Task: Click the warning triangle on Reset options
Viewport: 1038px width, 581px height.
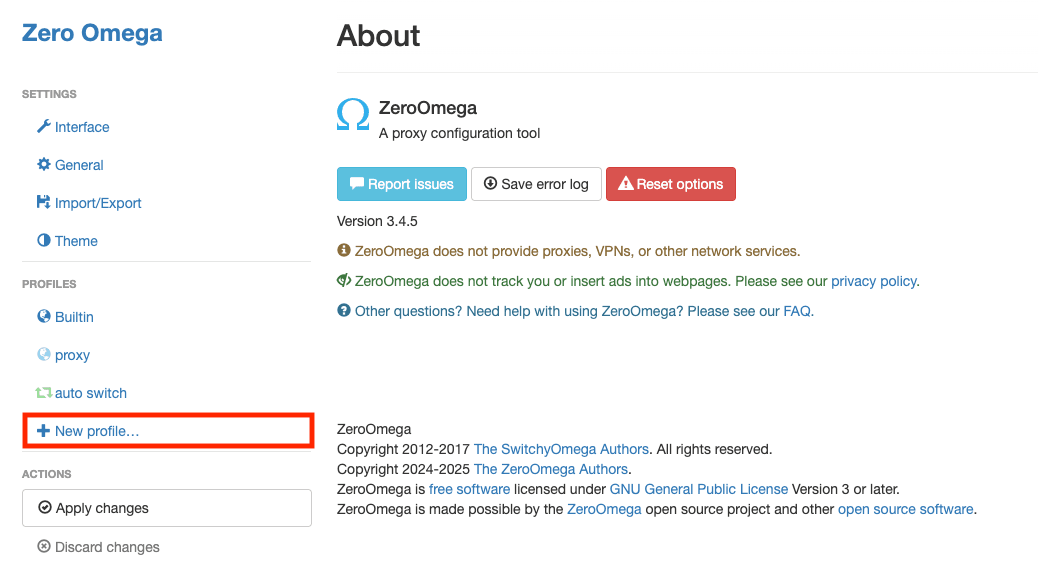Action: [628, 184]
